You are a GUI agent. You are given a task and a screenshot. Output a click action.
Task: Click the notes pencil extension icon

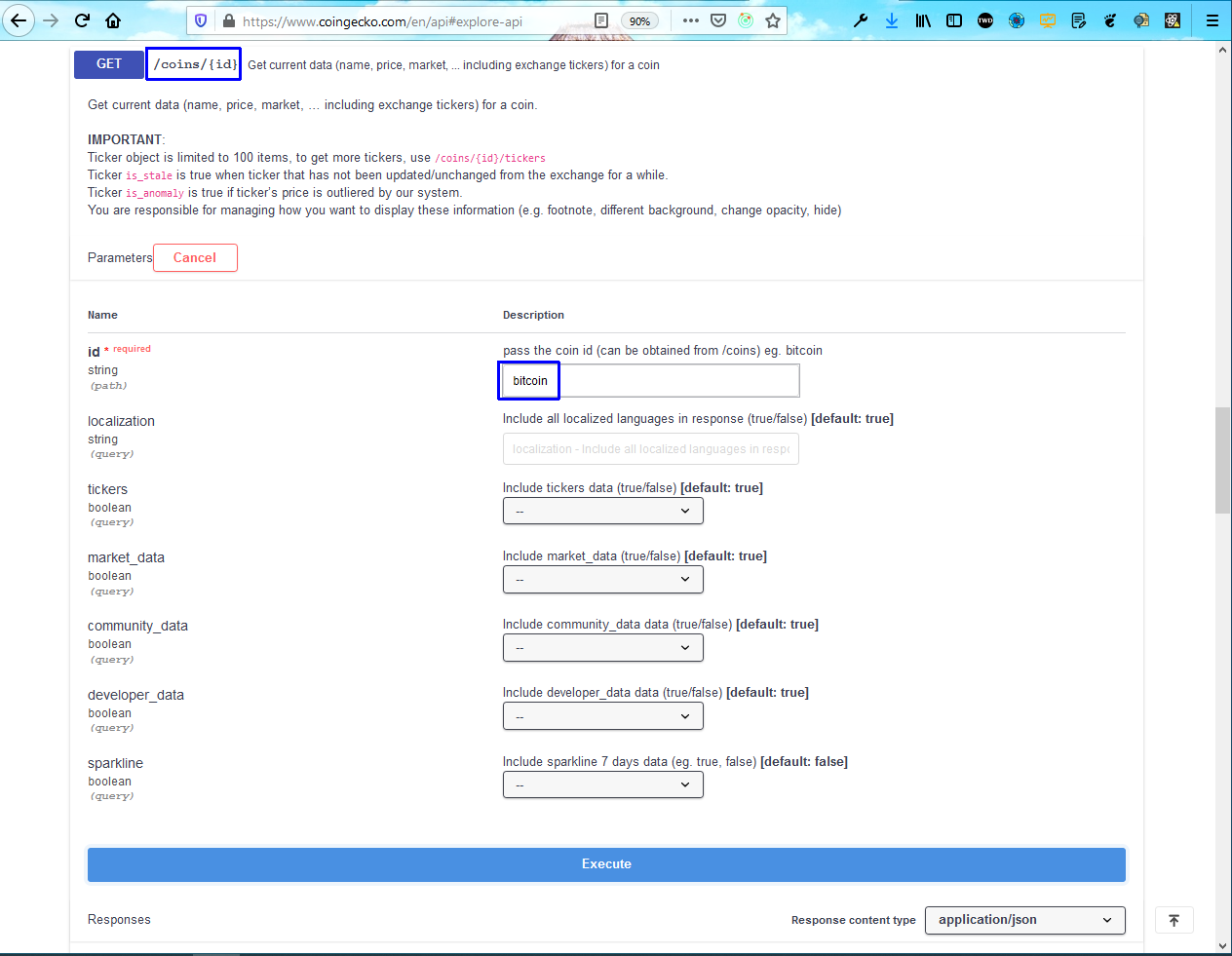point(1079,20)
